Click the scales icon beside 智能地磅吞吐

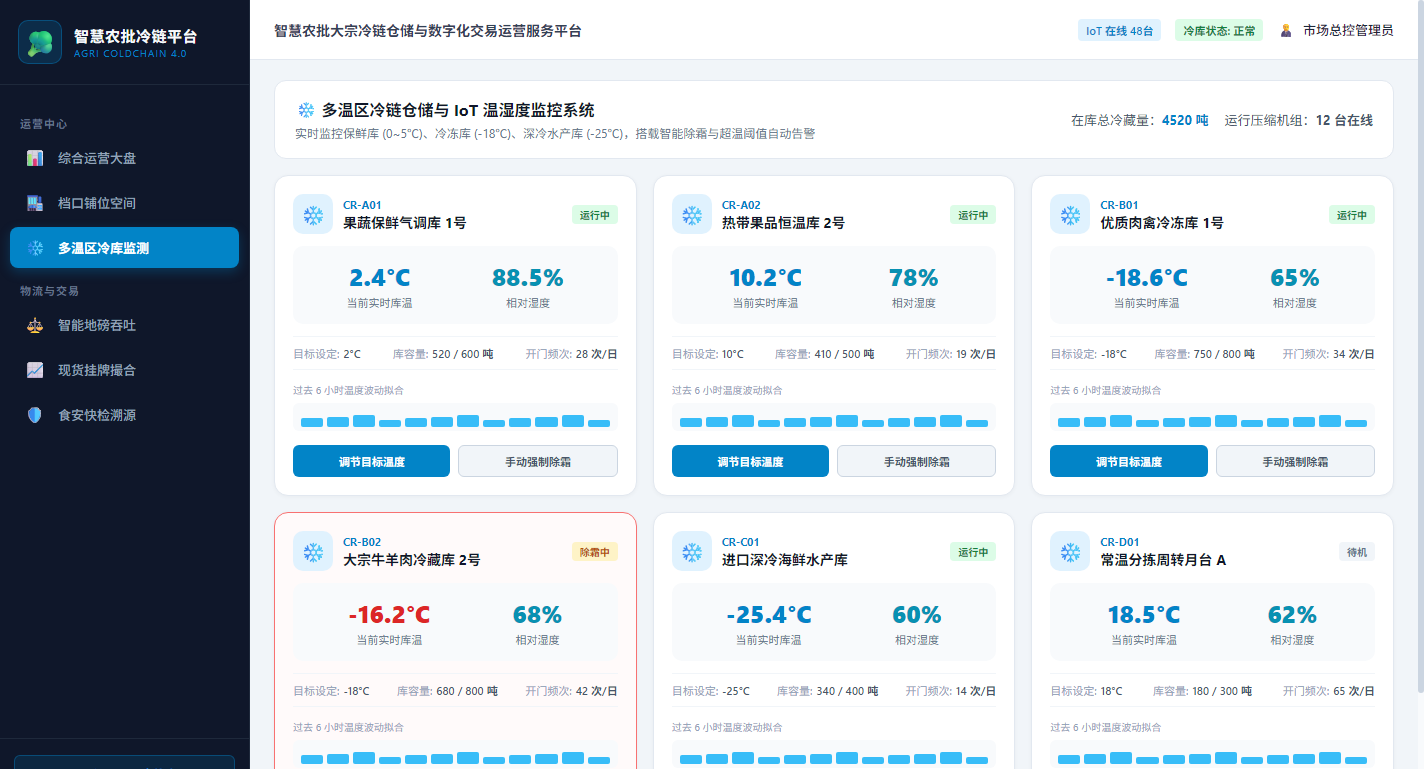tap(35, 325)
